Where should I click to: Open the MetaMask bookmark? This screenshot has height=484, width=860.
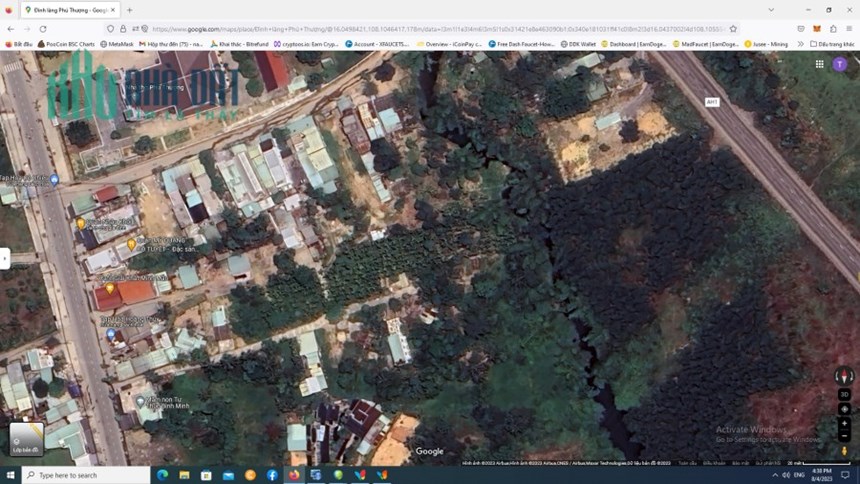[x=117, y=44]
